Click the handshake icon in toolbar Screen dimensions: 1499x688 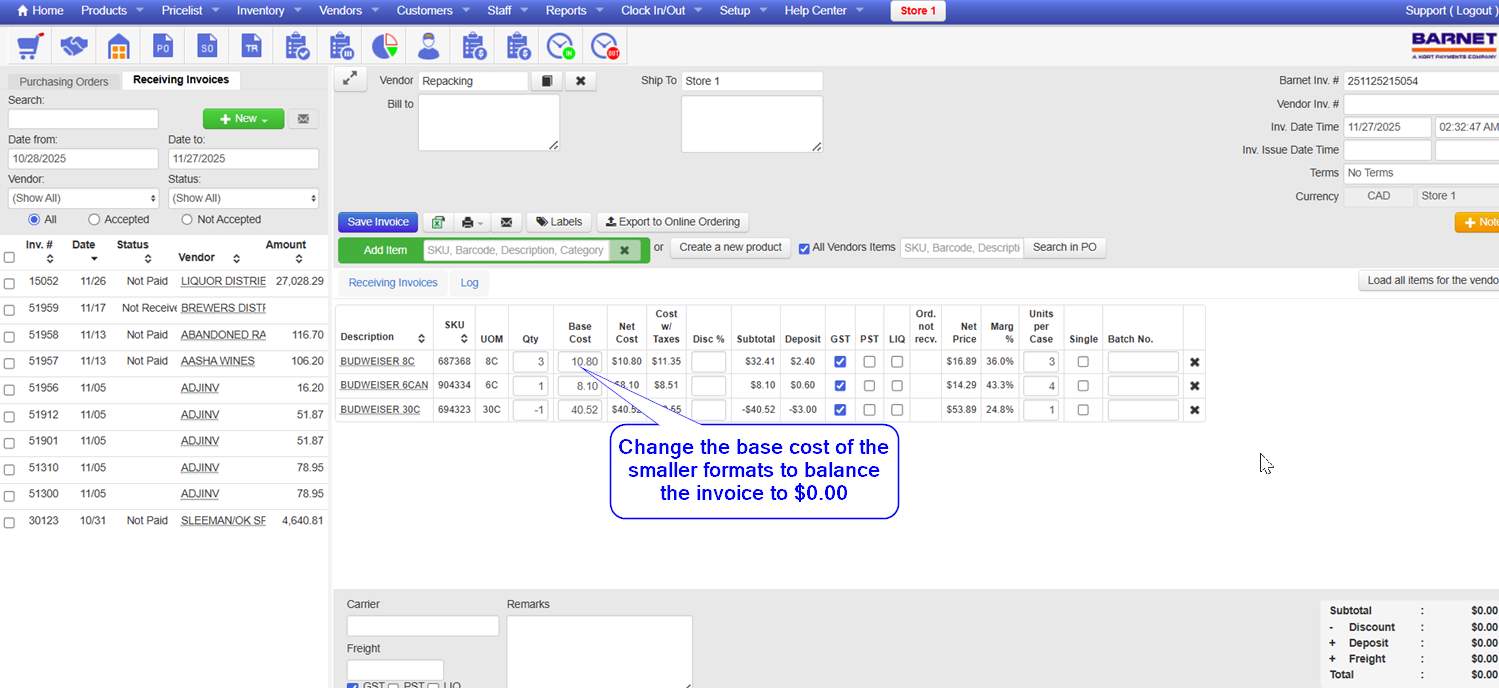tap(74, 46)
